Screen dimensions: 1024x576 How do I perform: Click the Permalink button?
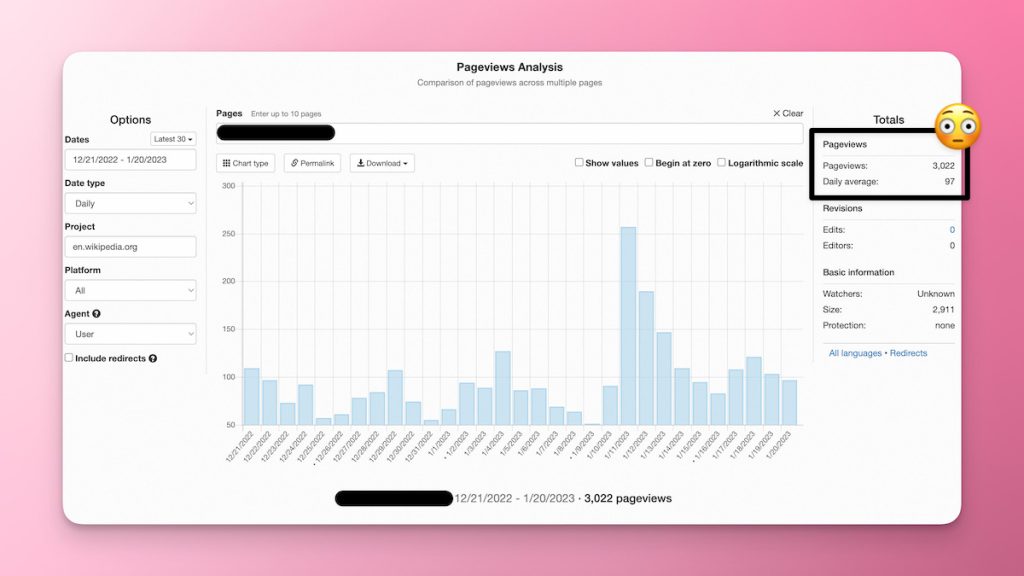coord(314,163)
